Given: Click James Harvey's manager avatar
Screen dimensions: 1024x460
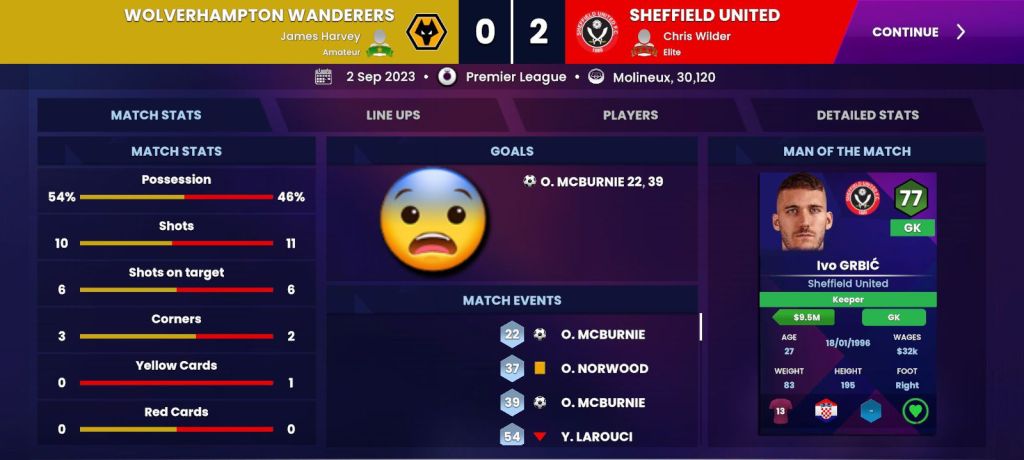Looking at the screenshot, I should (379, 43).
